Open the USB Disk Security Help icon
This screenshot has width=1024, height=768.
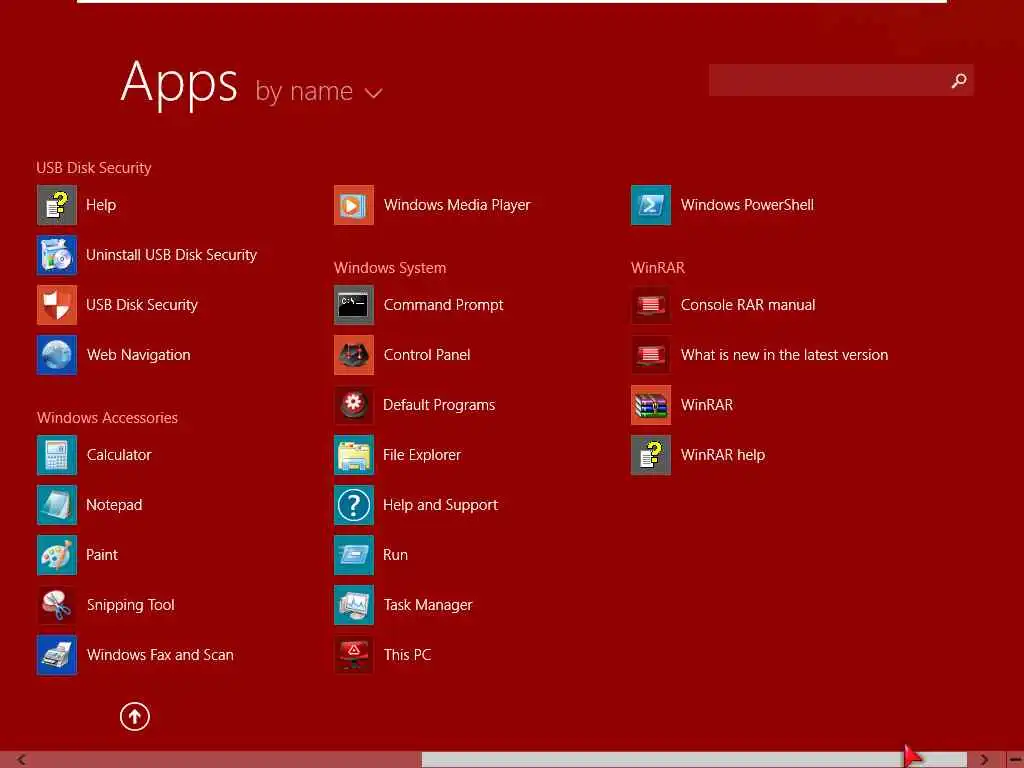click(x=57, y=205)
